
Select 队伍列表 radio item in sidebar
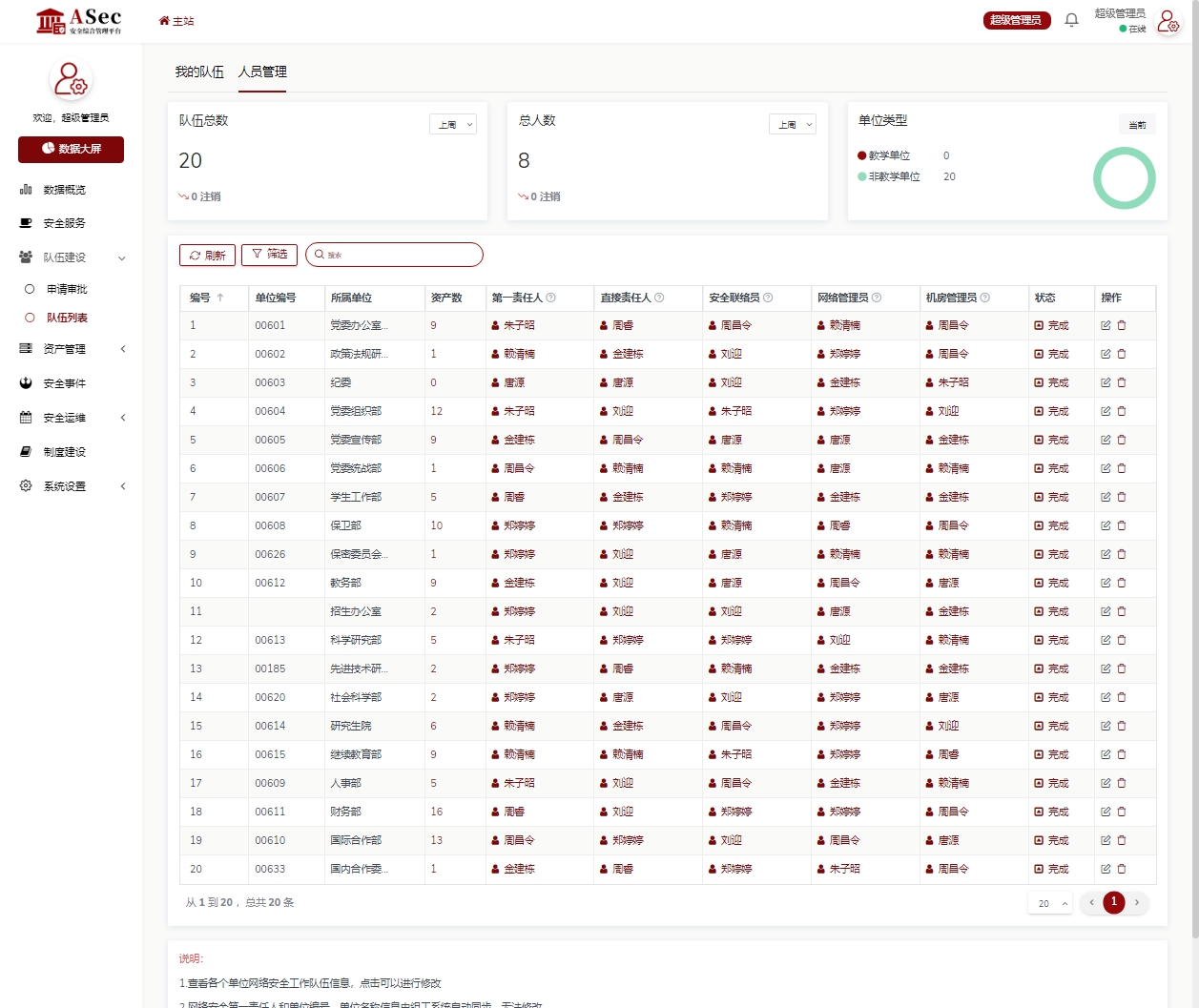tap(30, 318)
